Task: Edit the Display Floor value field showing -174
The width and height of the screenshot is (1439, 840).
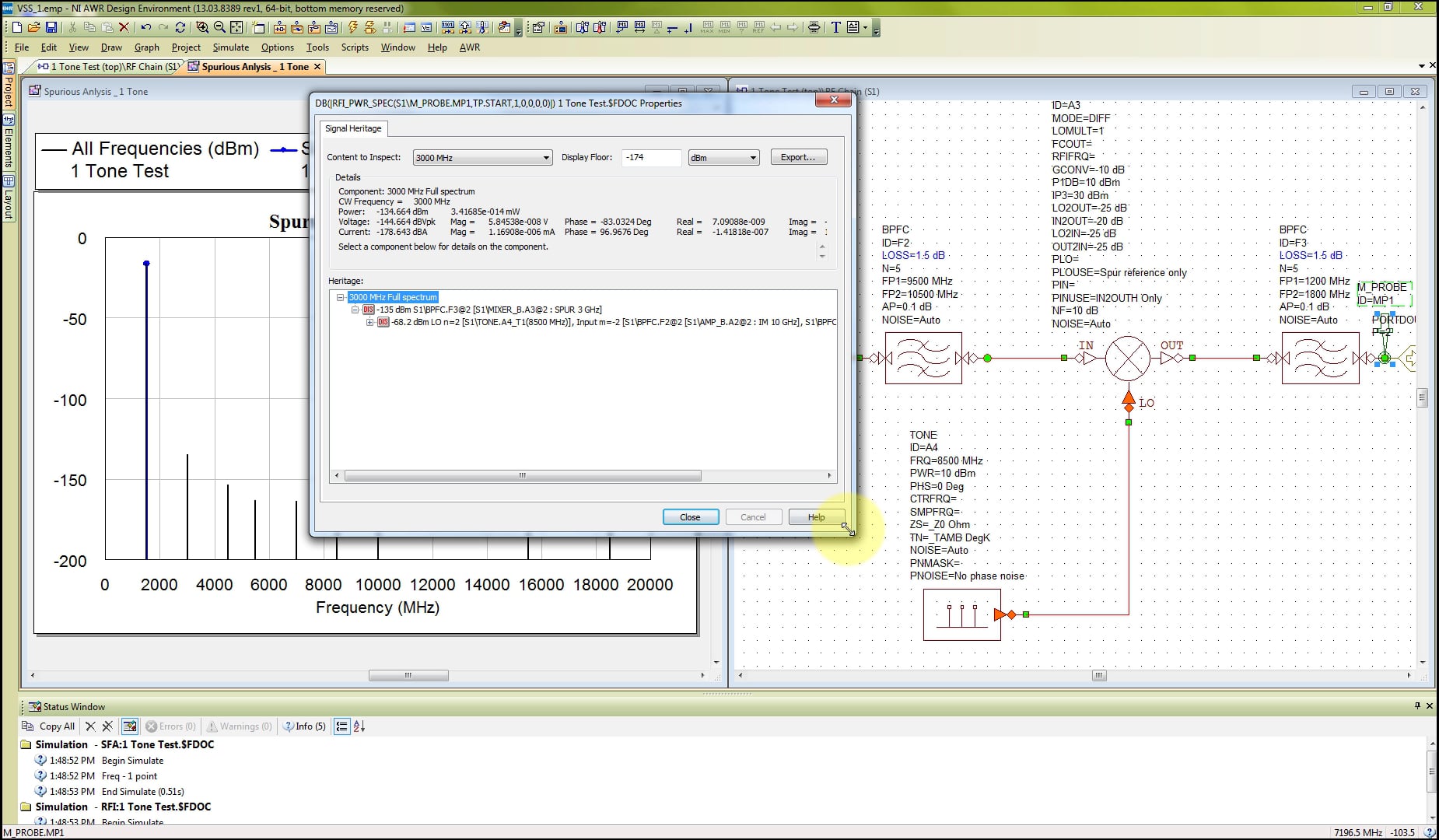Action: (x=651, y=158)
